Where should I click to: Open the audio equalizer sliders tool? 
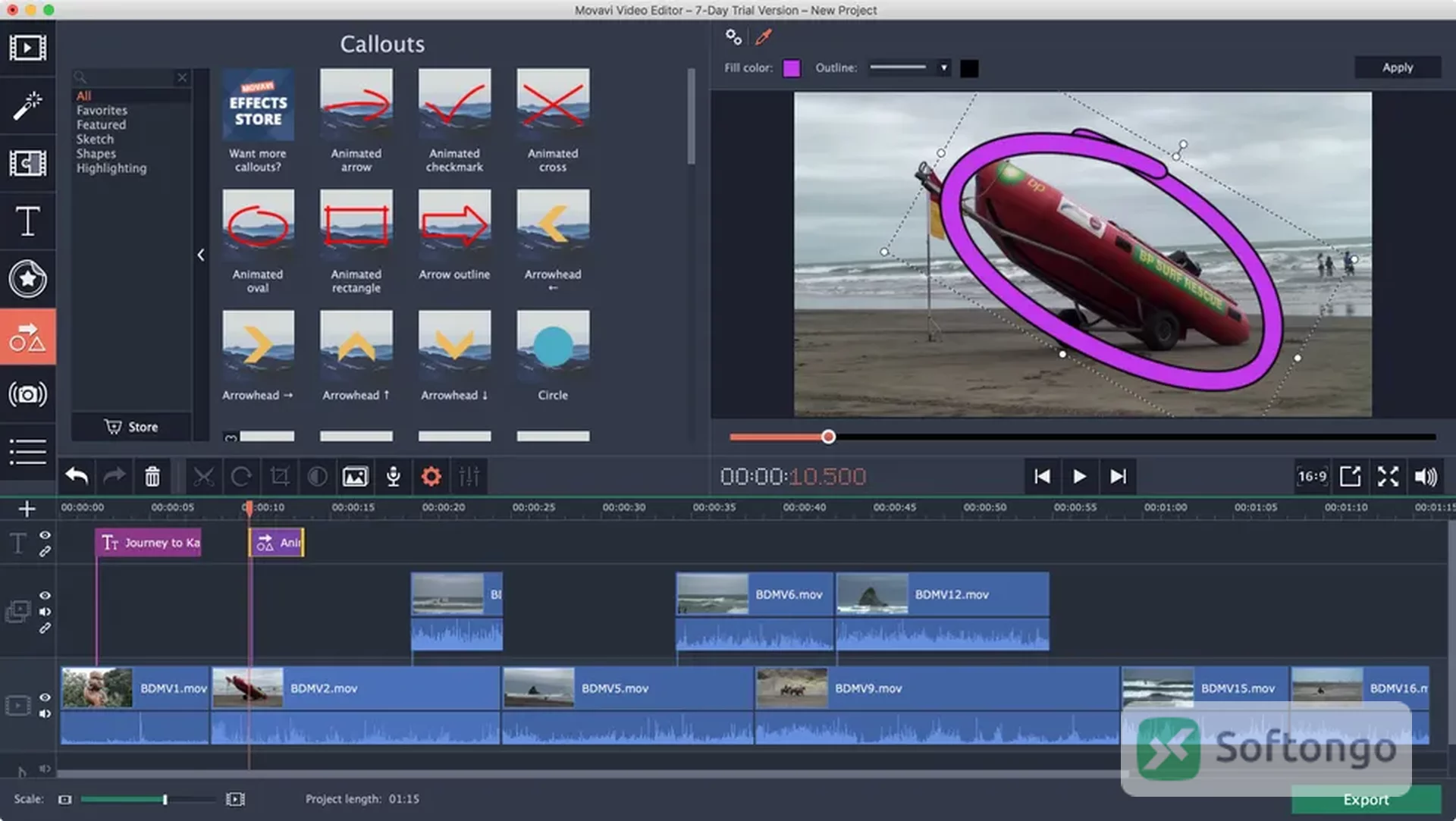point(469,476)
